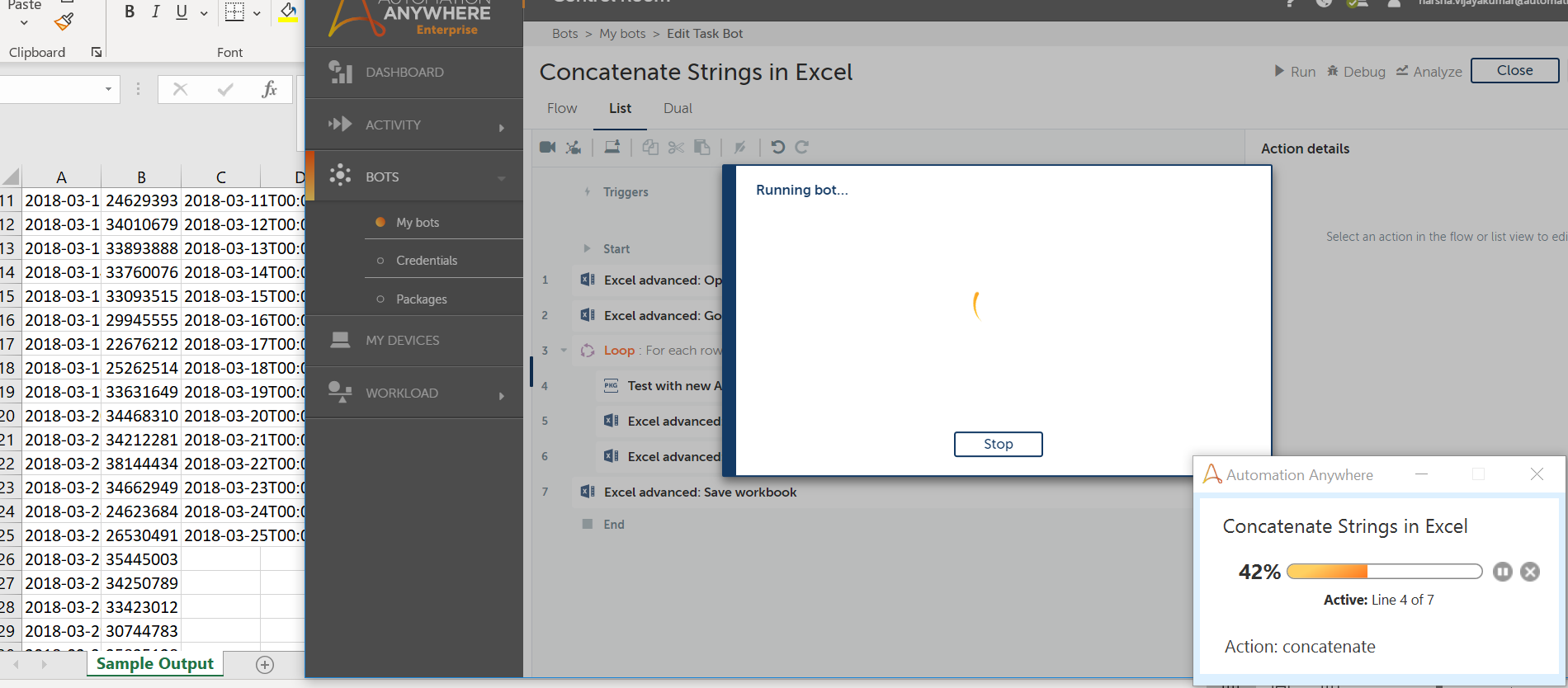Click the scissors Cut icon
This screenshot has height=688, width=1568.
[676, 147]
